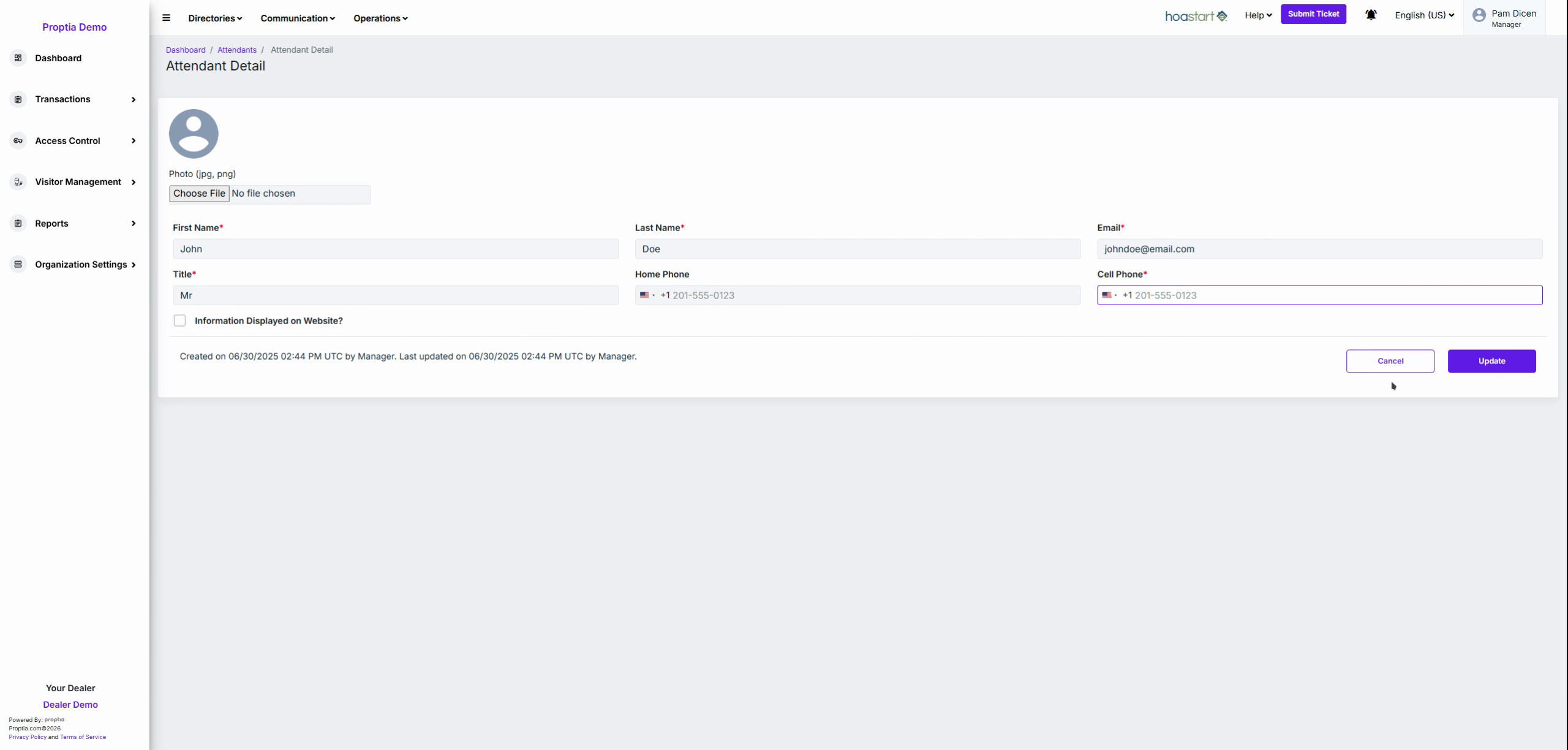Click the Email input field
Image resolution: width=1568 pixels, height=750 pixels.
(1319, 249)
